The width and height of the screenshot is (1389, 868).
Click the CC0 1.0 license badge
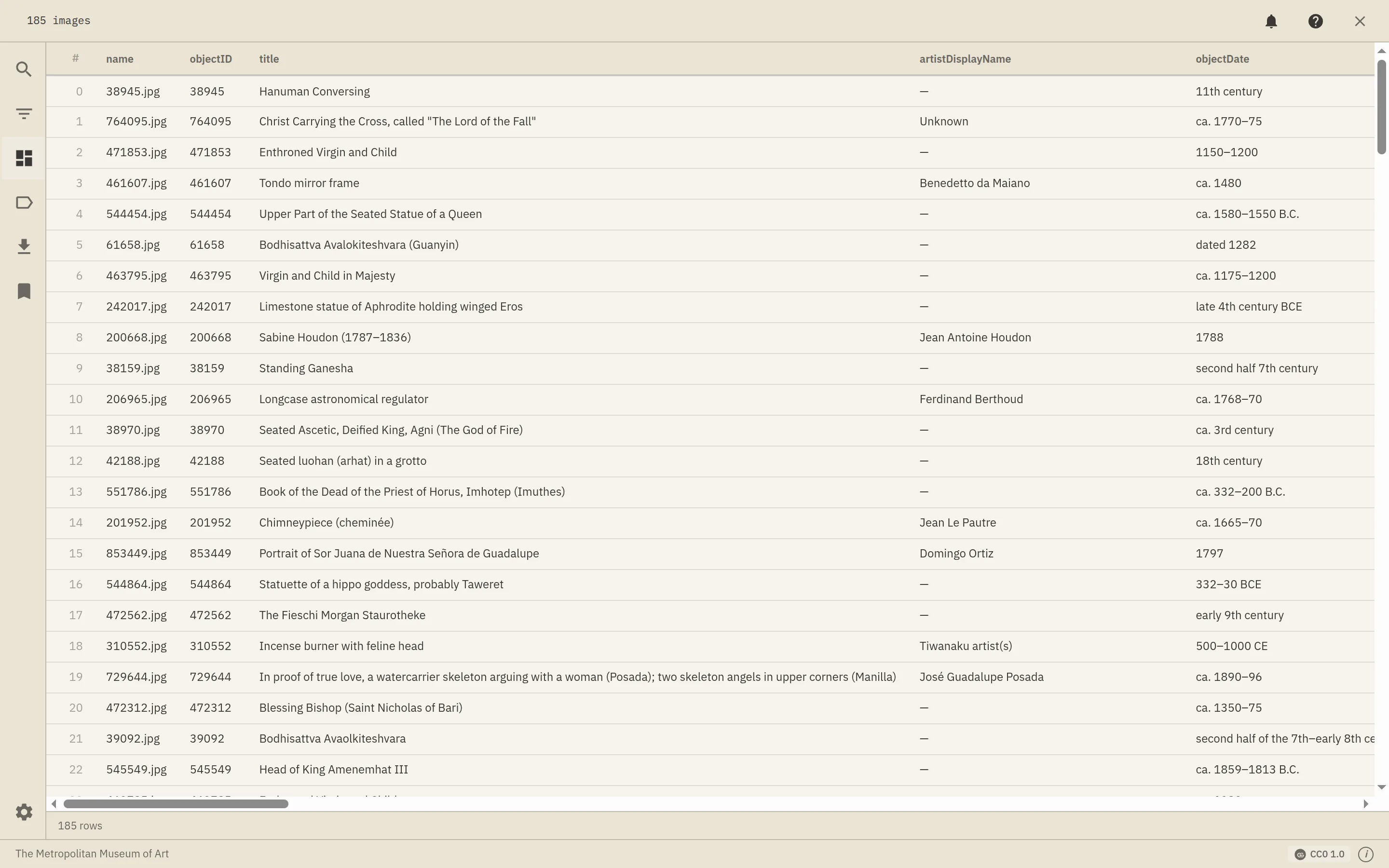point(1320,854)
